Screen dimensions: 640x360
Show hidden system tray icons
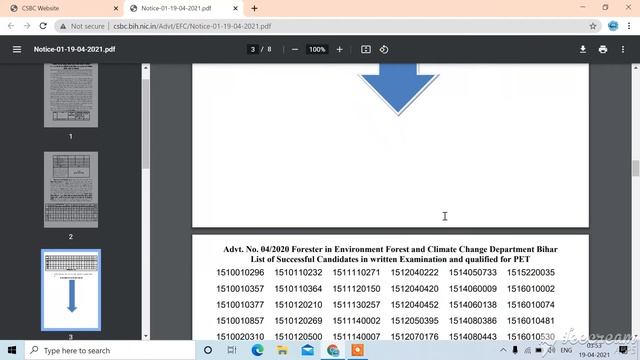pyautogui.click(x=503, y=350)
